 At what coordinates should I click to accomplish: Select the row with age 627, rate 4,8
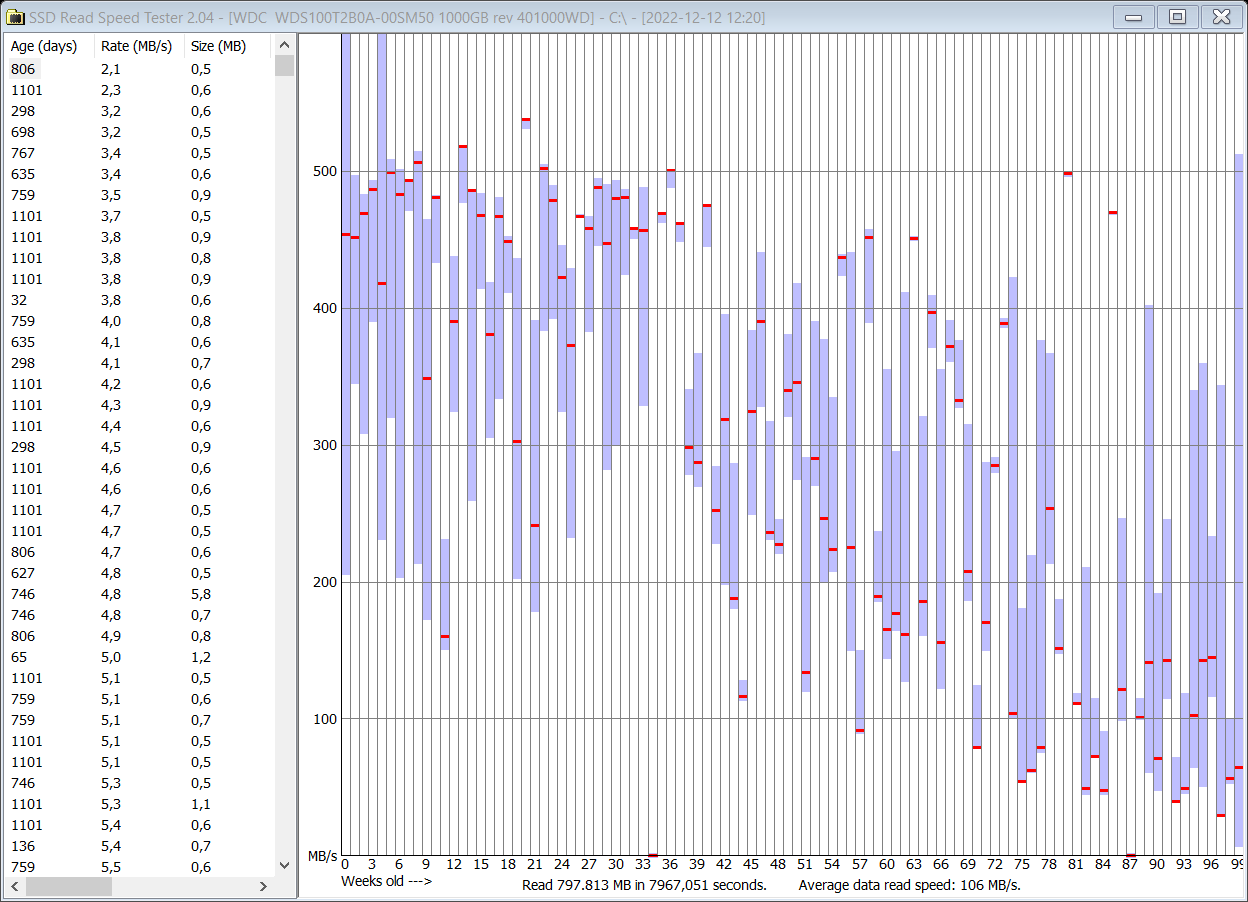pos(140,573)
